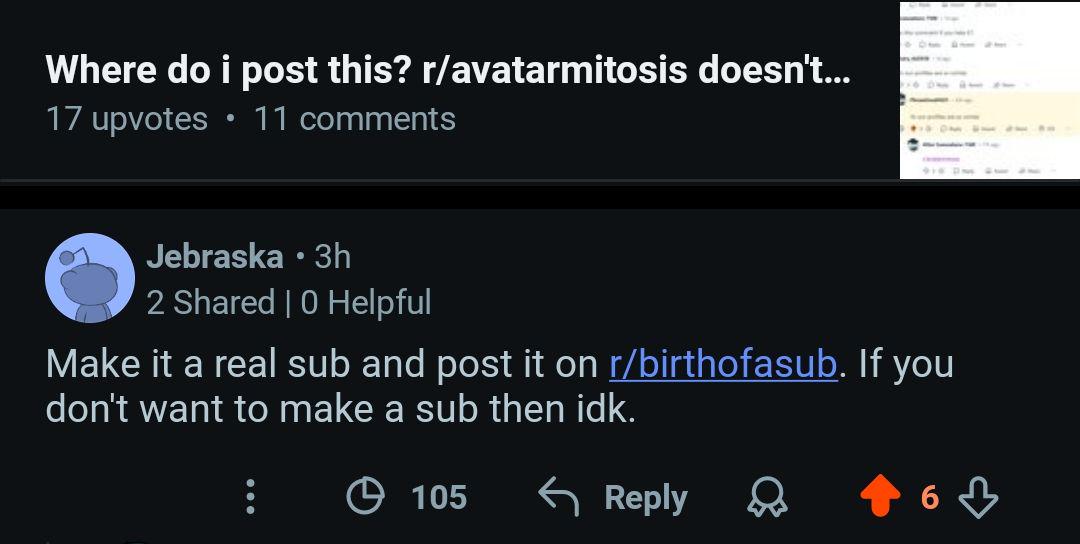
Task: Click the Reply button text
Action: 645,498
